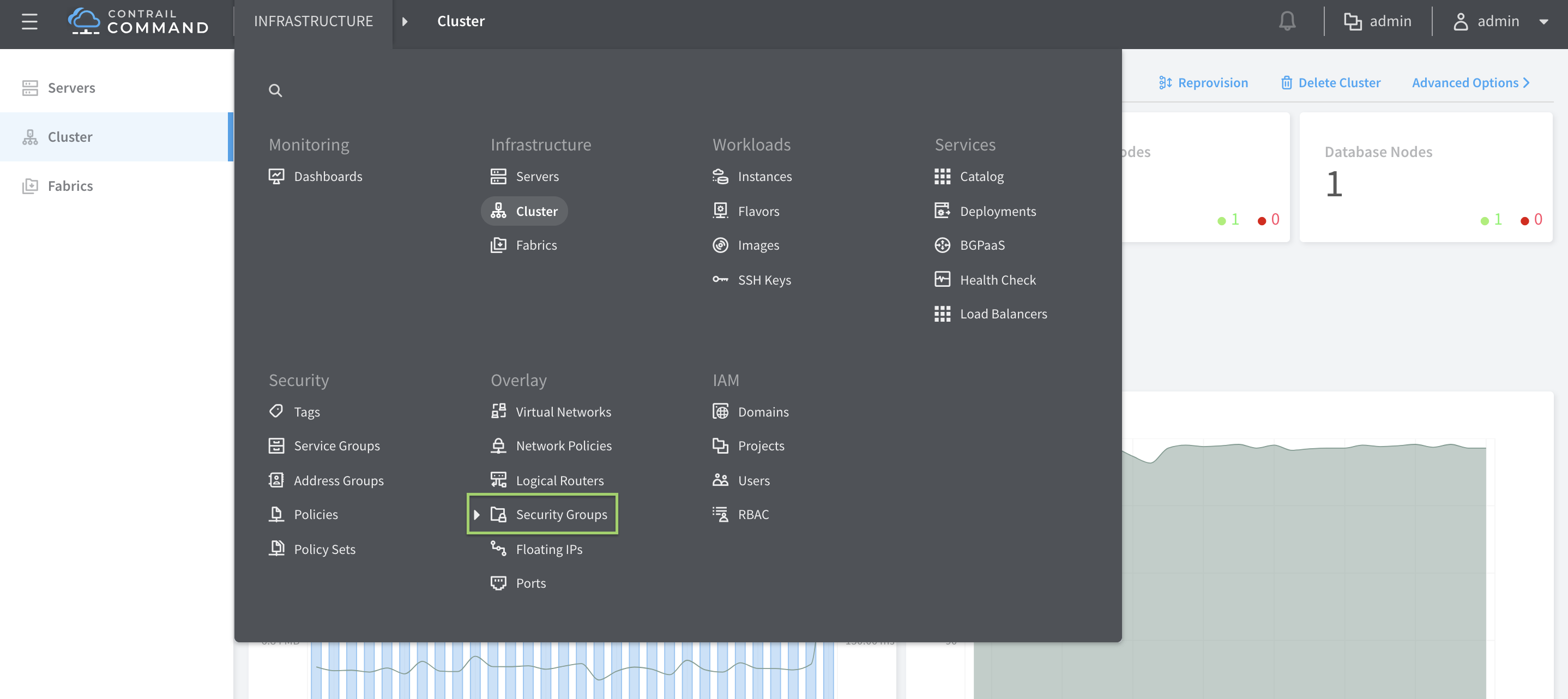Viewport: 1568px width, 699px height.
Task: Expand the admin user dropdown arrow
Action: point(1543,22)
